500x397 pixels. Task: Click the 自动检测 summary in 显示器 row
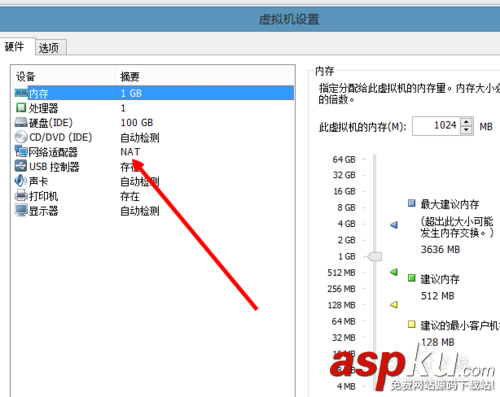140,211
